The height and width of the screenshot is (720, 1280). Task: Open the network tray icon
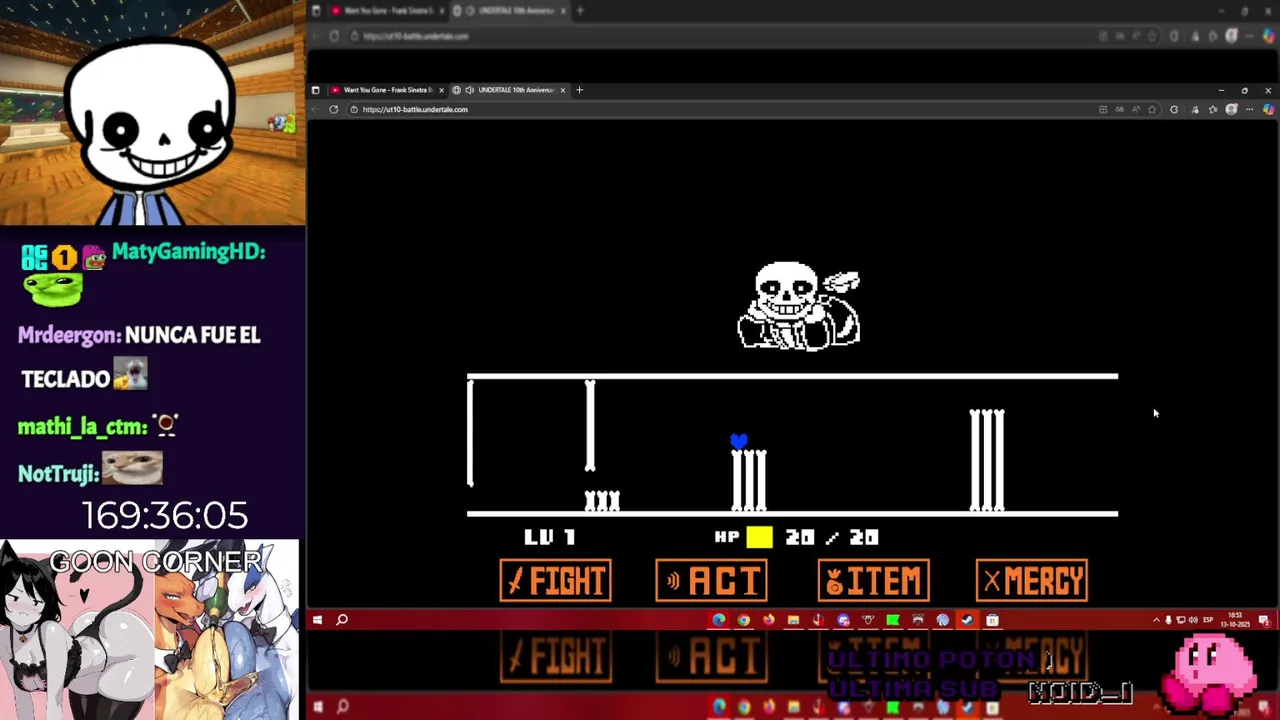[1181, 620]
